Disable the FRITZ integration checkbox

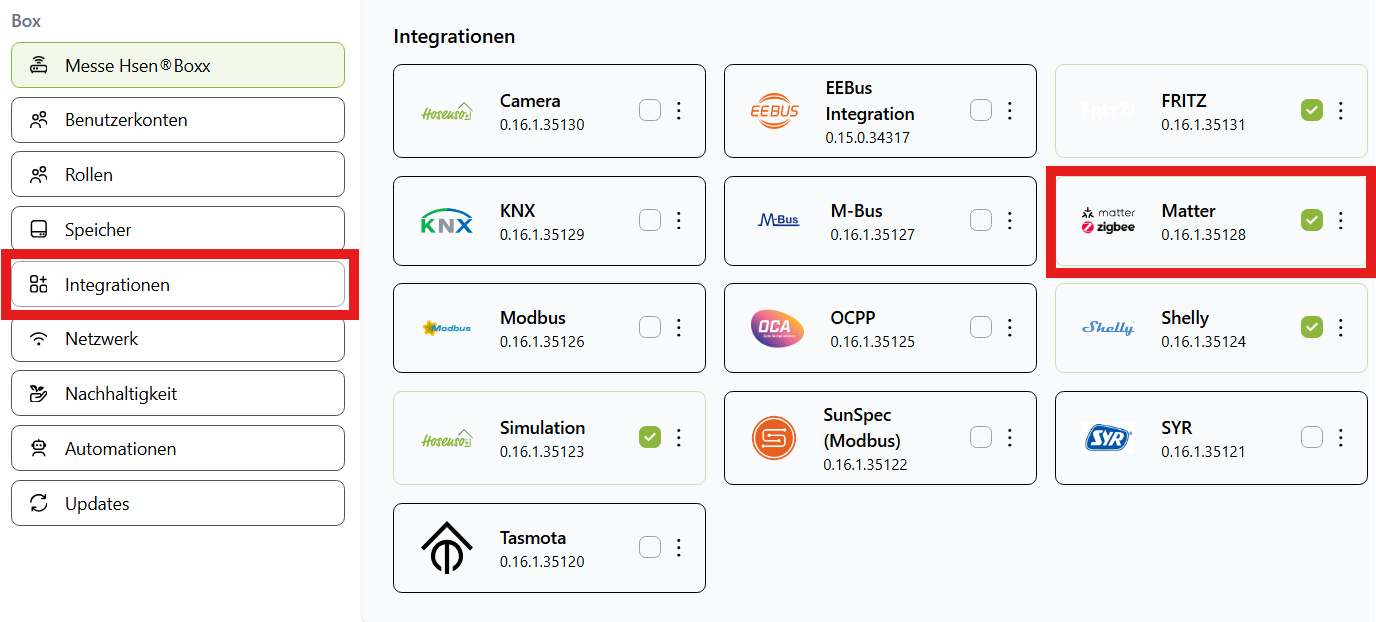coord(1312,111)
